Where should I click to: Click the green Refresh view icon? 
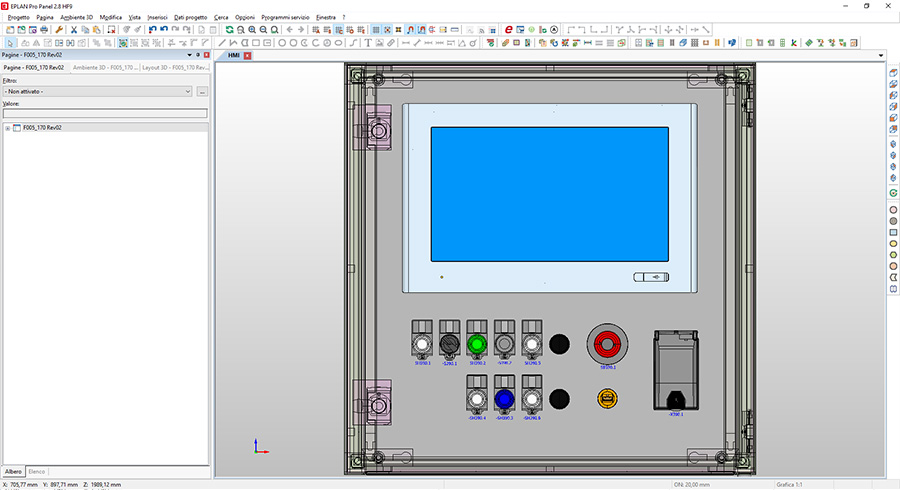coord(229,30)
